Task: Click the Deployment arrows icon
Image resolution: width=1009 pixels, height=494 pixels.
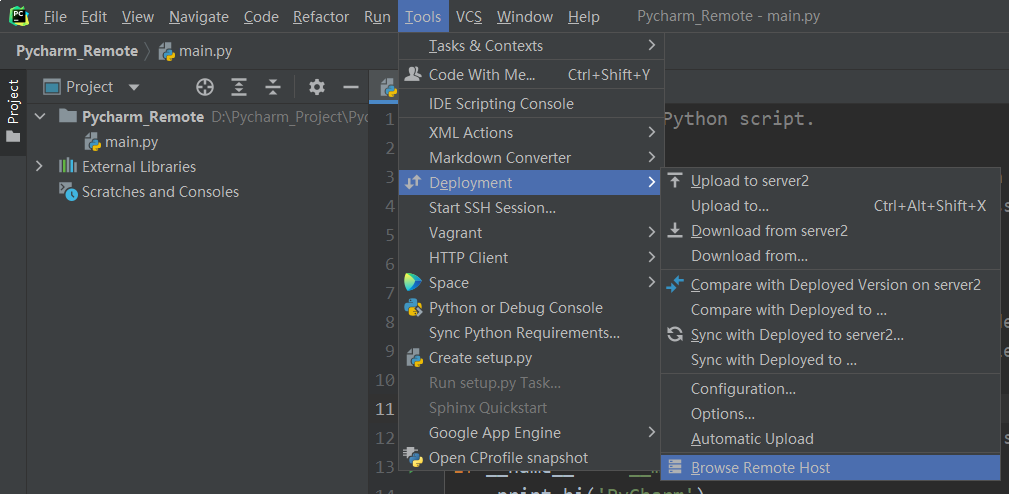Action: coord(412,183)
